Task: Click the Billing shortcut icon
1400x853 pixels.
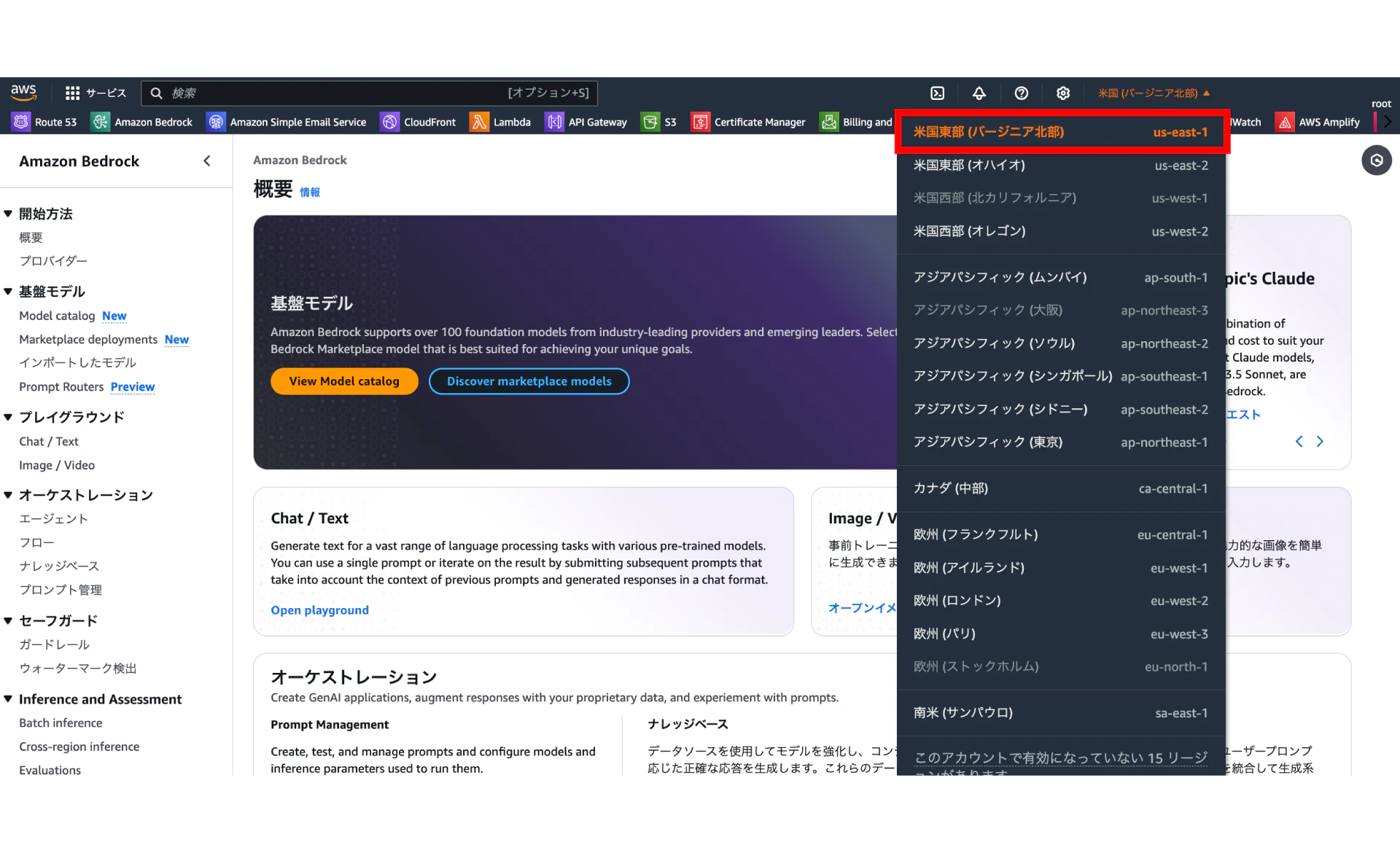Action: click(x=829, y=122)
